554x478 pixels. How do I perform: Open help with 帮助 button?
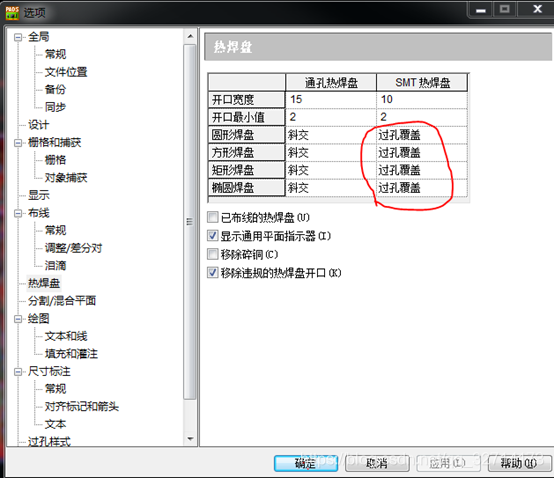pos(519,463)
